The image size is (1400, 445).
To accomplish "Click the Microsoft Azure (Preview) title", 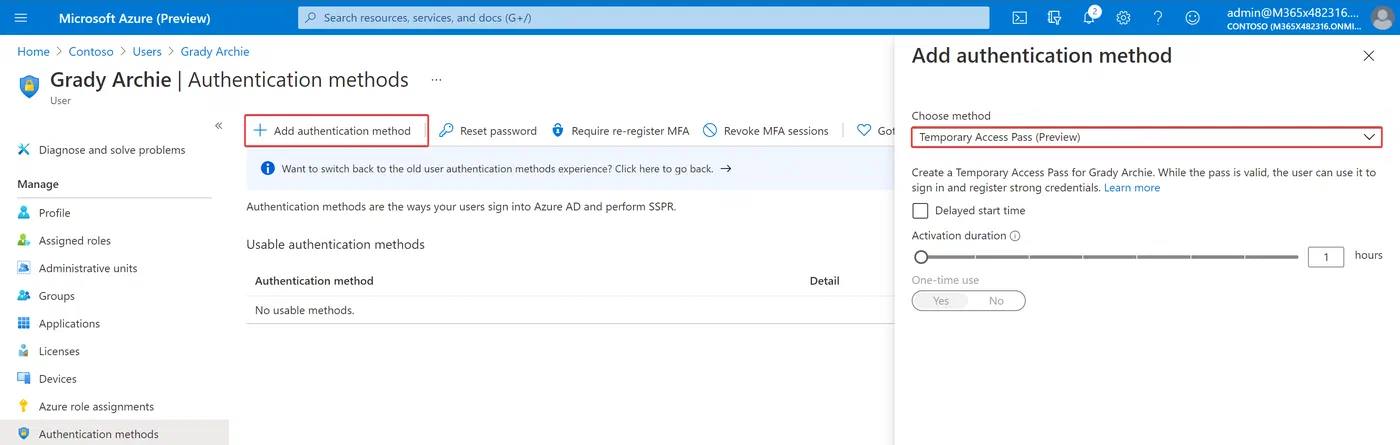I will pos(135,18).
